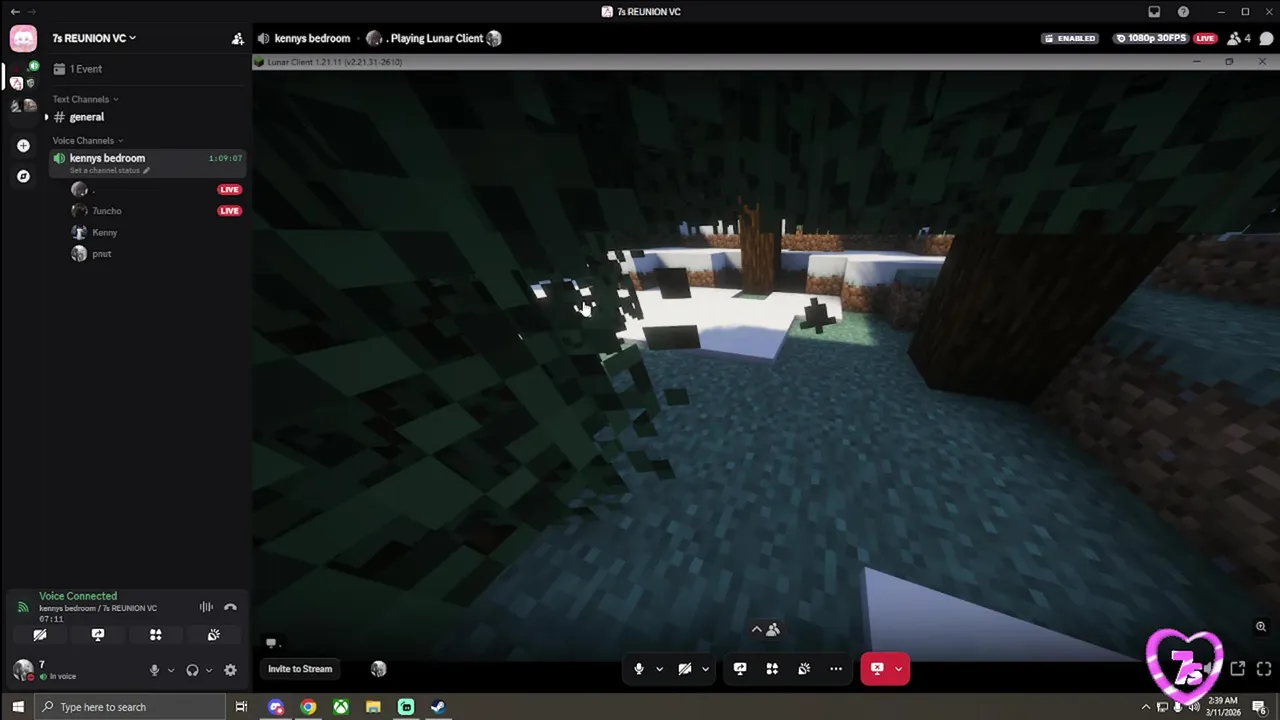1280x720 pixels.
Task: Stop watching stream red button
Action: click(877, 669)
